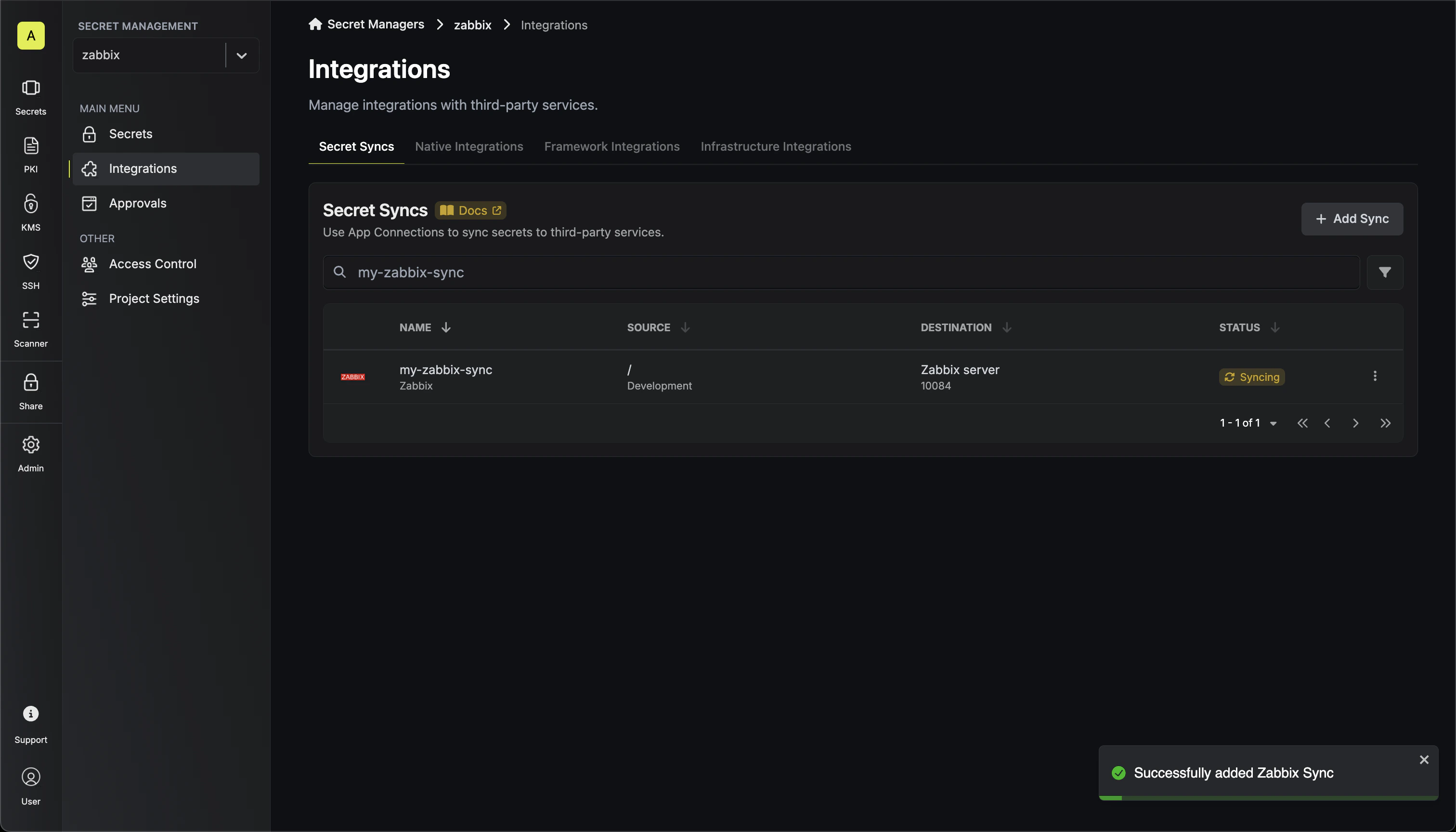Viewport: 1456px width, 832px height.
Task: Click the green success check icon in the toast
Action: 1118,773
